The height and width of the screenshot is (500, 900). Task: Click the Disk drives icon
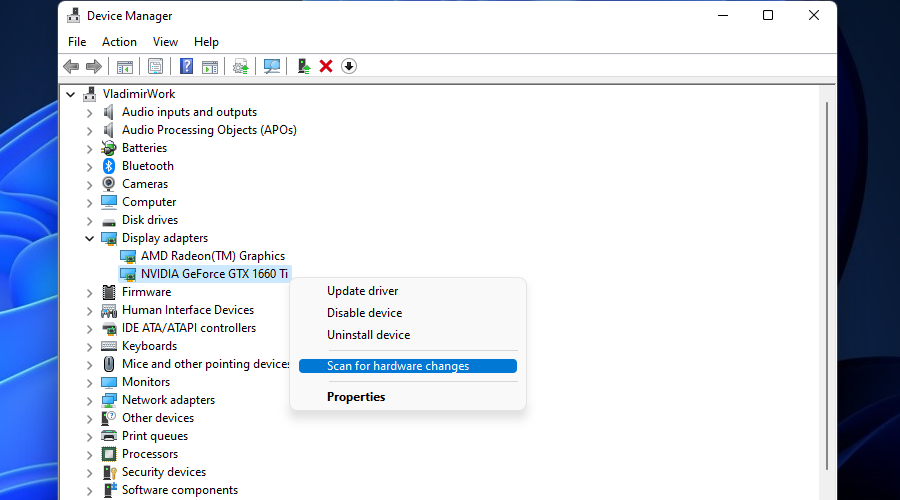click(x=108, y=221)
